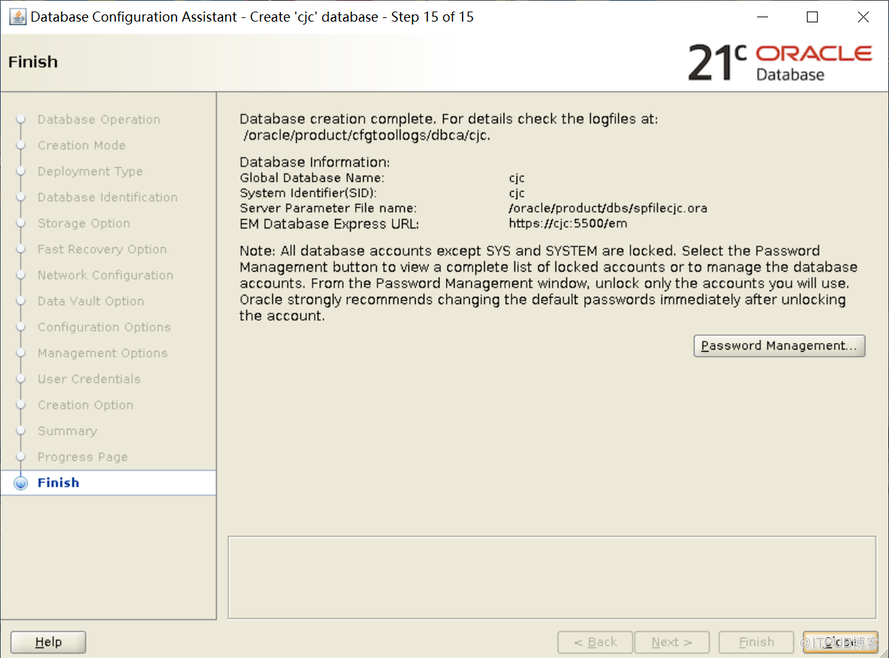Click the disabled Back button
The width and height of the screenshot is (889, 658).
coord(595,642)
